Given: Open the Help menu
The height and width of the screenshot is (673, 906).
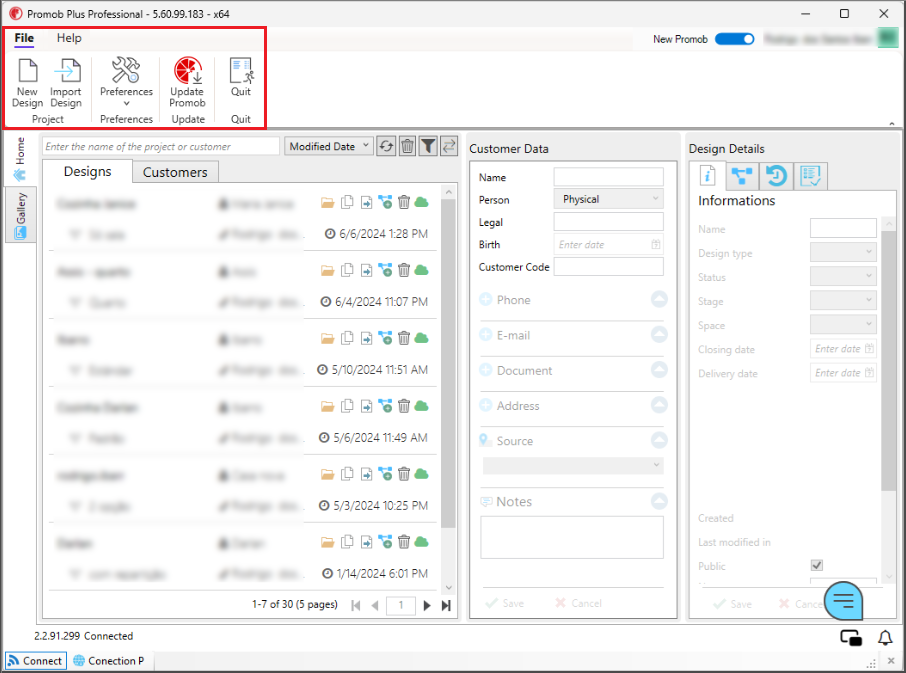Looking at the screenshot, I should click(x=69, y=38).
